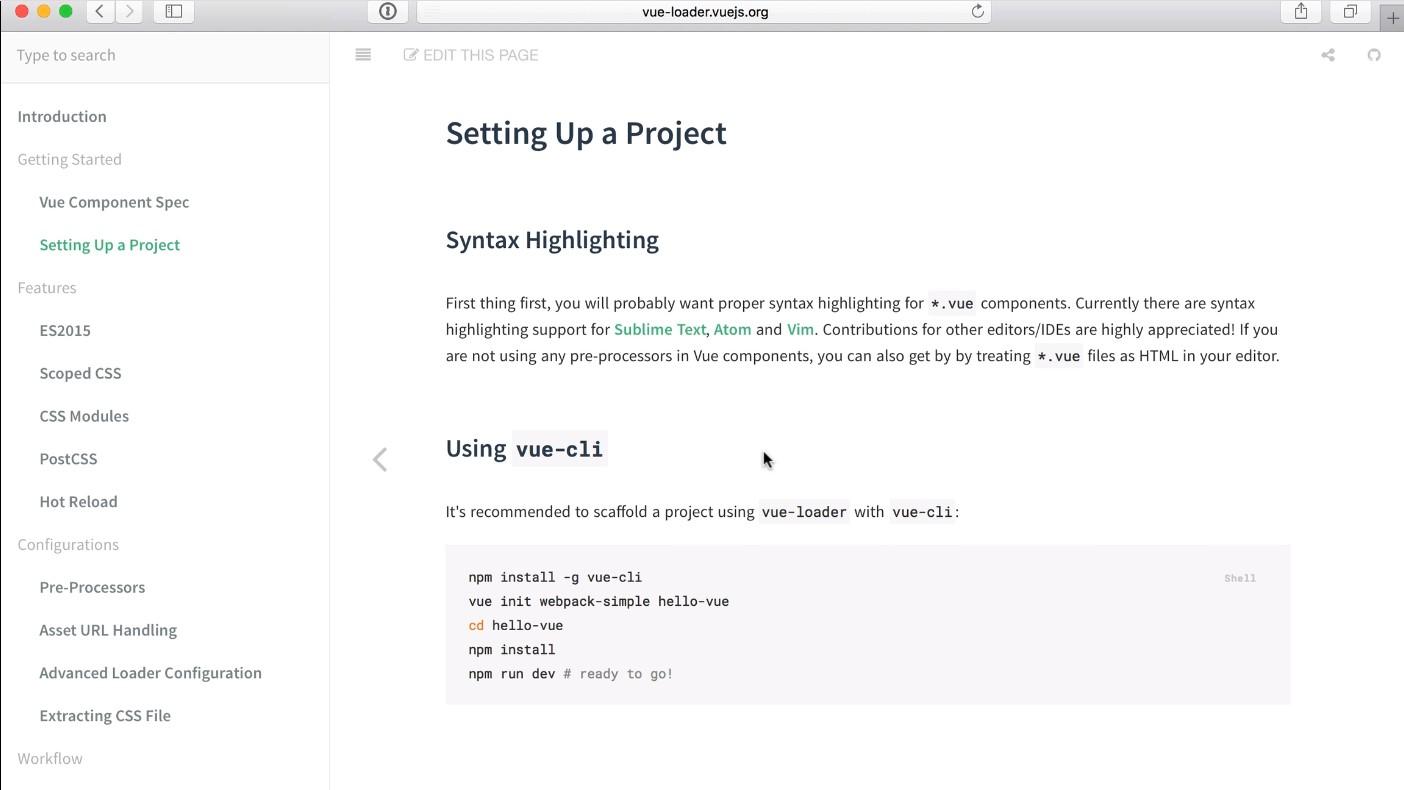Select Vue Component Spec in sidebar
Image resolution: width=1404 pixels, height=790 pixels.
coord(114,202)
